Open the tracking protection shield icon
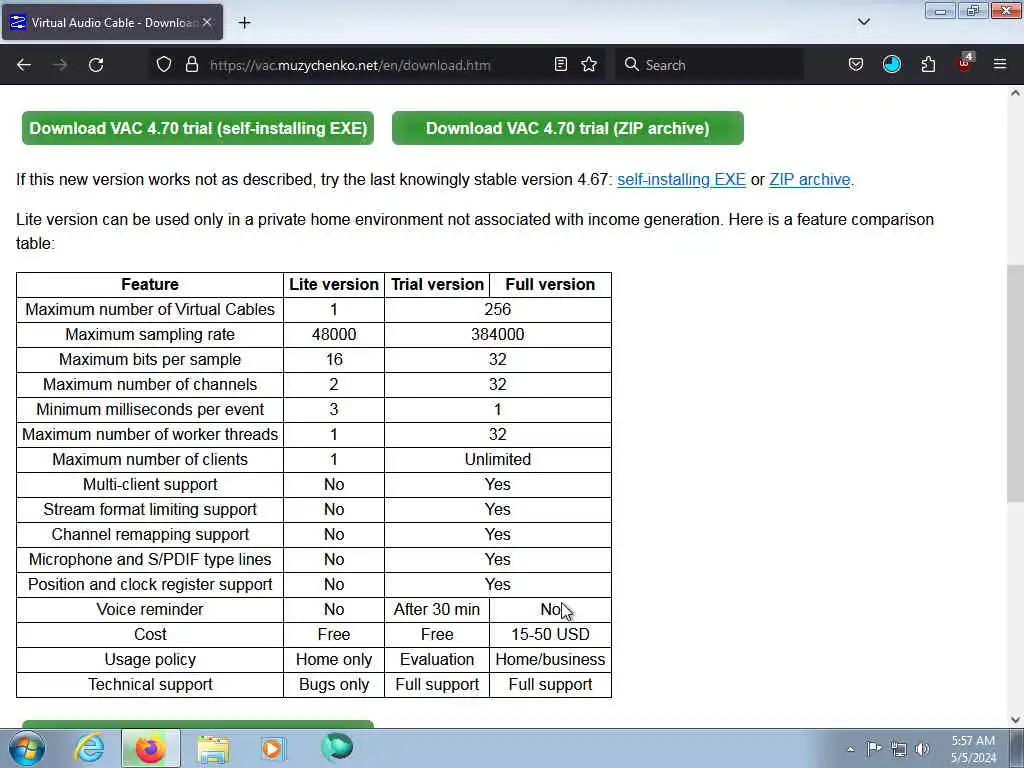This screenshot has width=1024, height=768. [x=164, y=65]
